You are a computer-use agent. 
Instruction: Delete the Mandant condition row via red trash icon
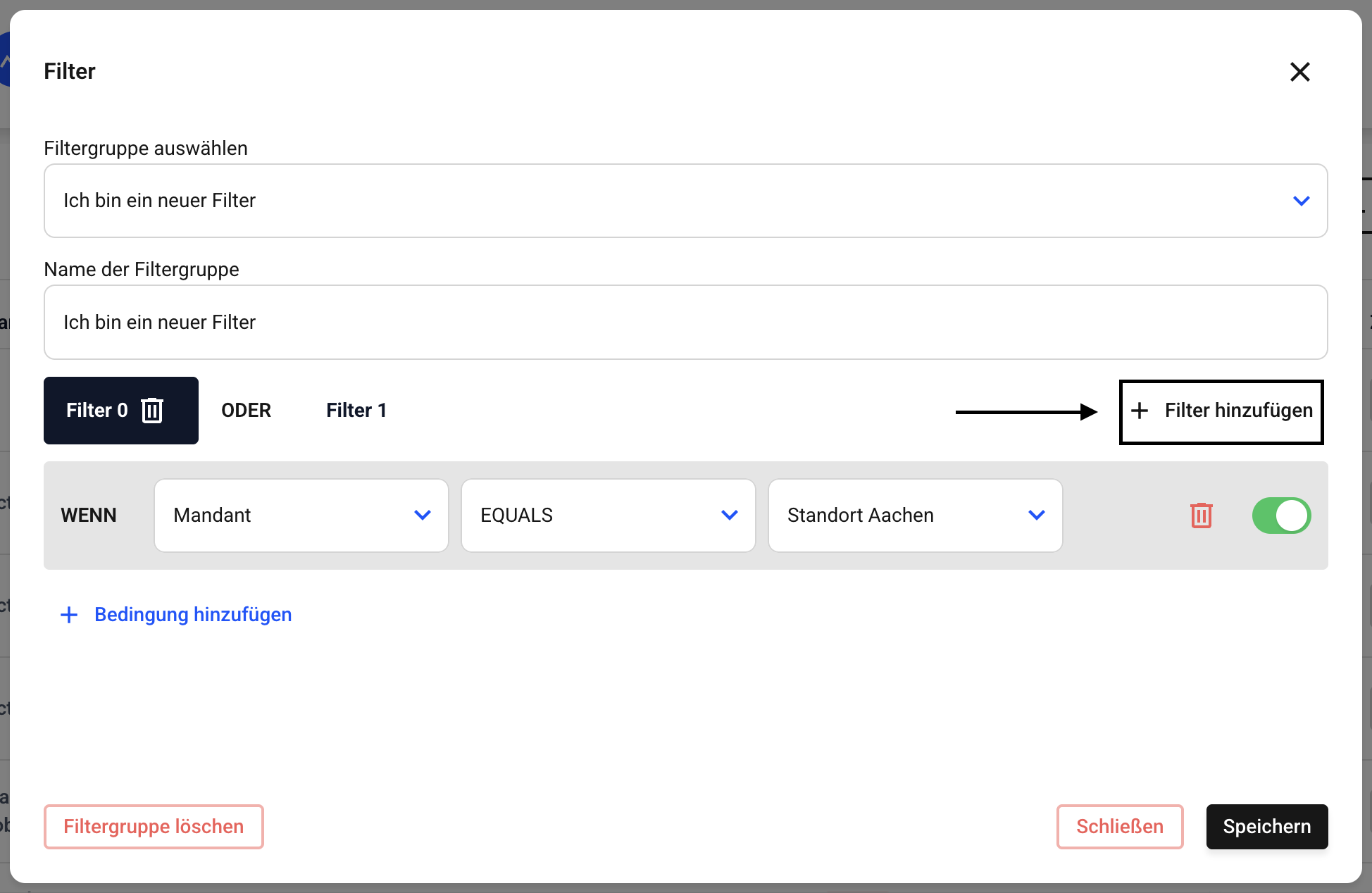1201,516
